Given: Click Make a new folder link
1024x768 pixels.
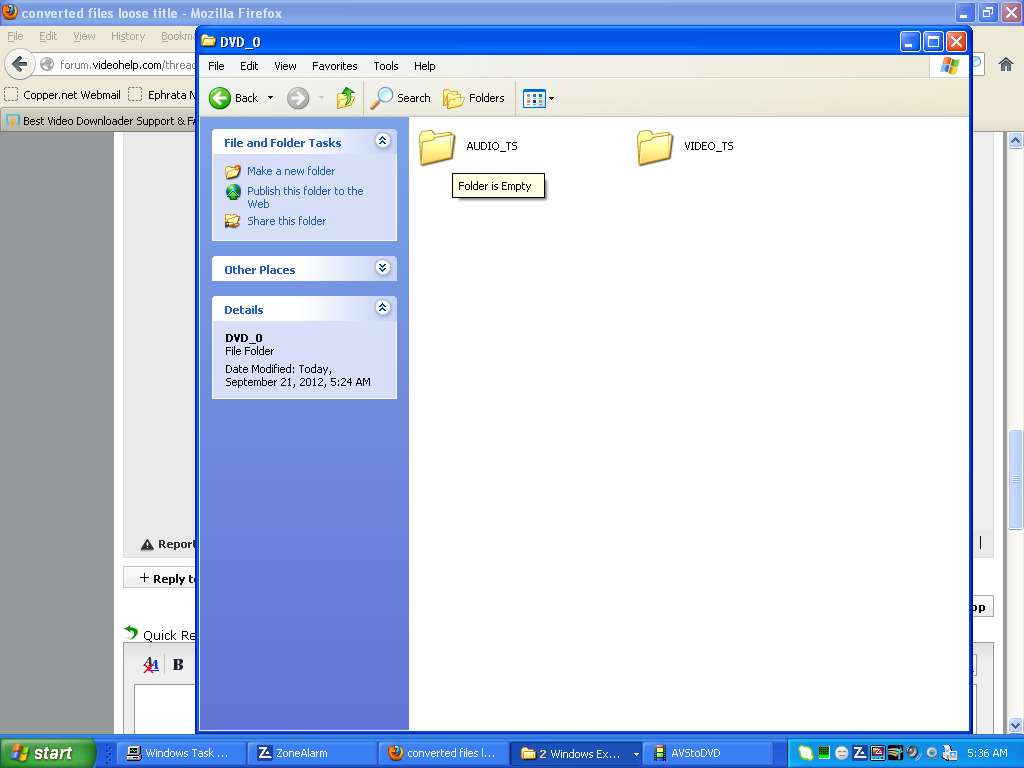Looking at the screenshot, I should pos(291,171).
